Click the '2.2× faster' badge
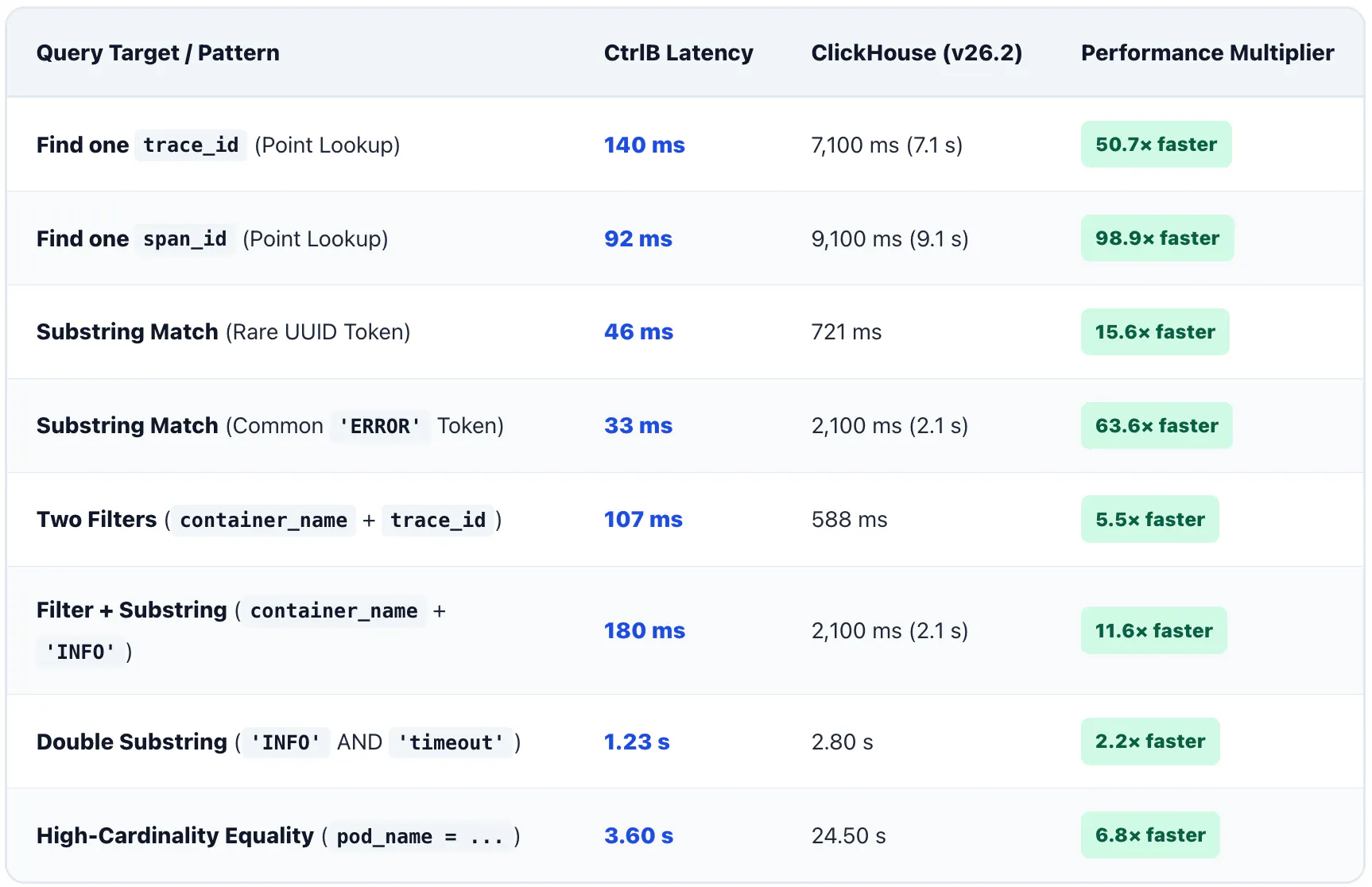Screen dimensions: 1372x887 (1150, 742)
